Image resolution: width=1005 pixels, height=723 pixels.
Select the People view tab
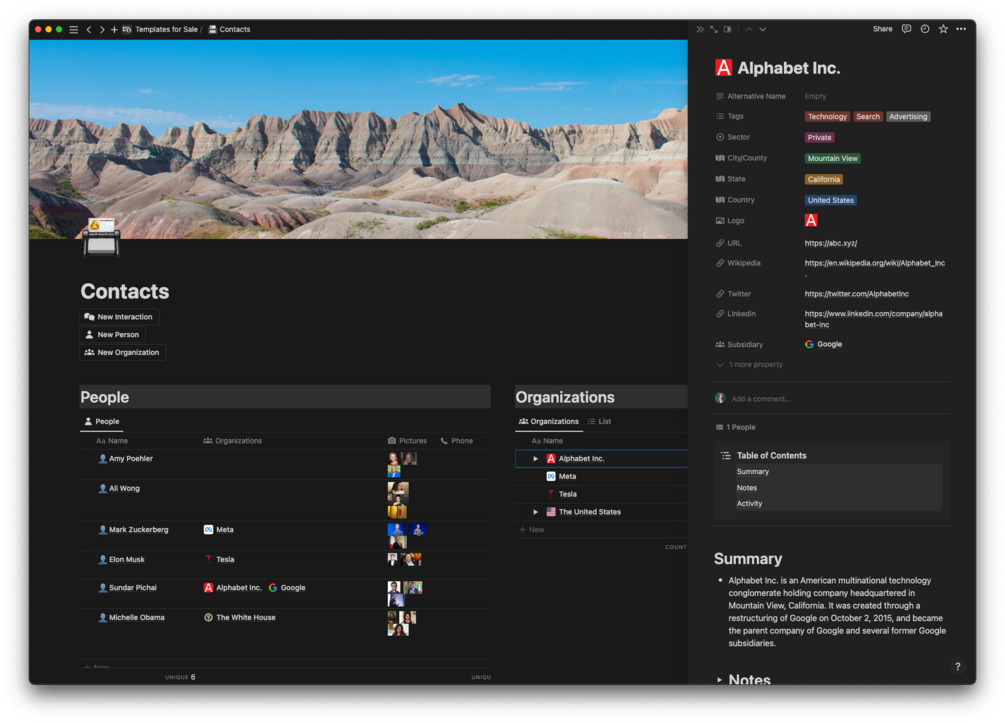pos(101,422)
